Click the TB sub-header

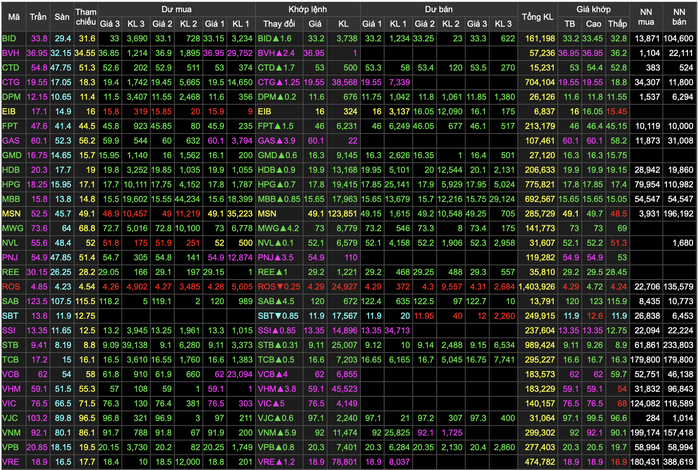pyautogui.click(x=570, y=24)
